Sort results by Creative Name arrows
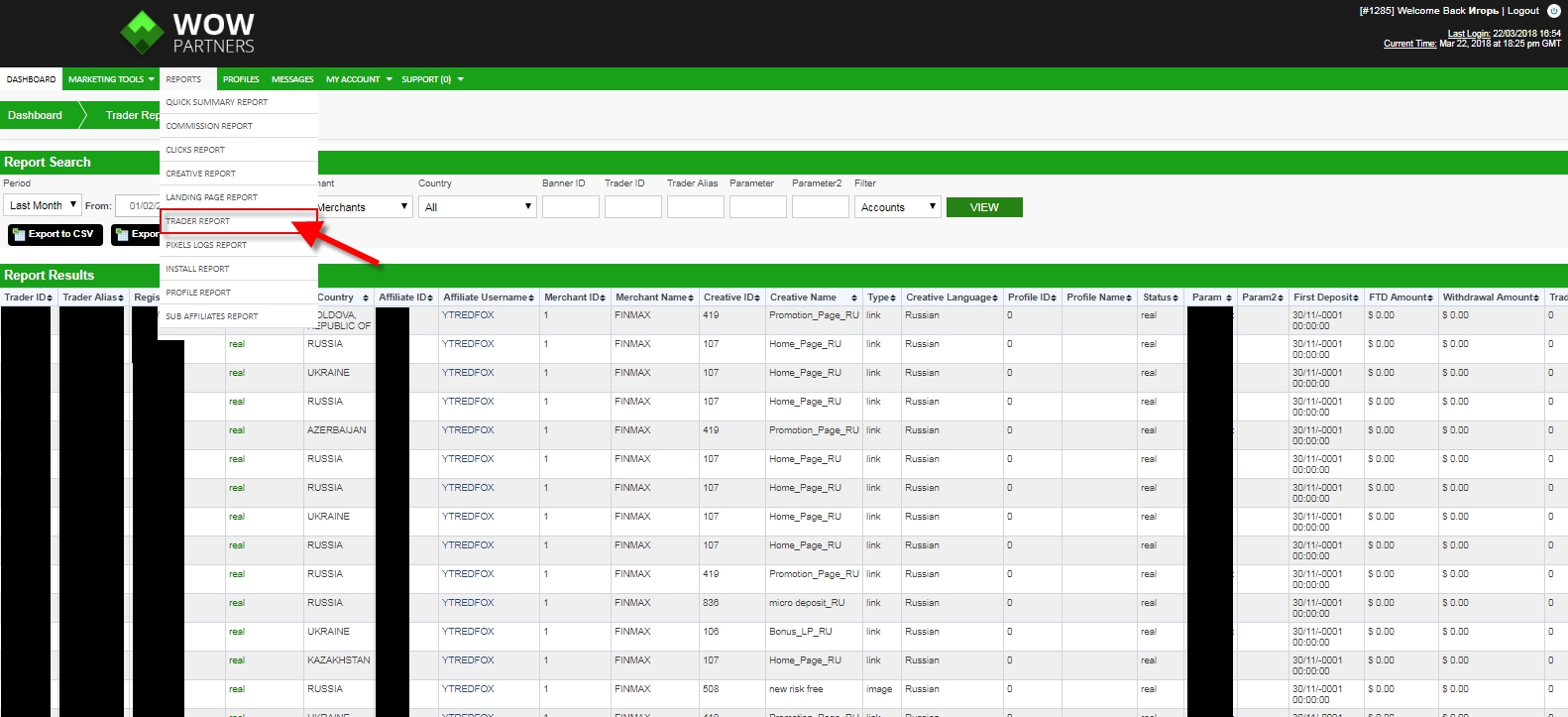This screenshot has height=717, width=1568. [854, 298]
